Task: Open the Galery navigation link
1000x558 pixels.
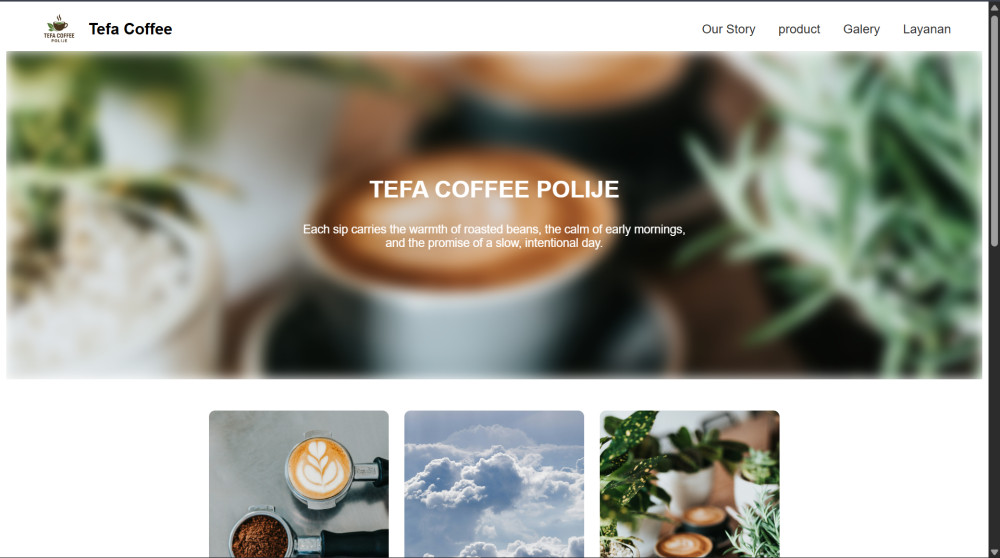Action: point(861,29)
